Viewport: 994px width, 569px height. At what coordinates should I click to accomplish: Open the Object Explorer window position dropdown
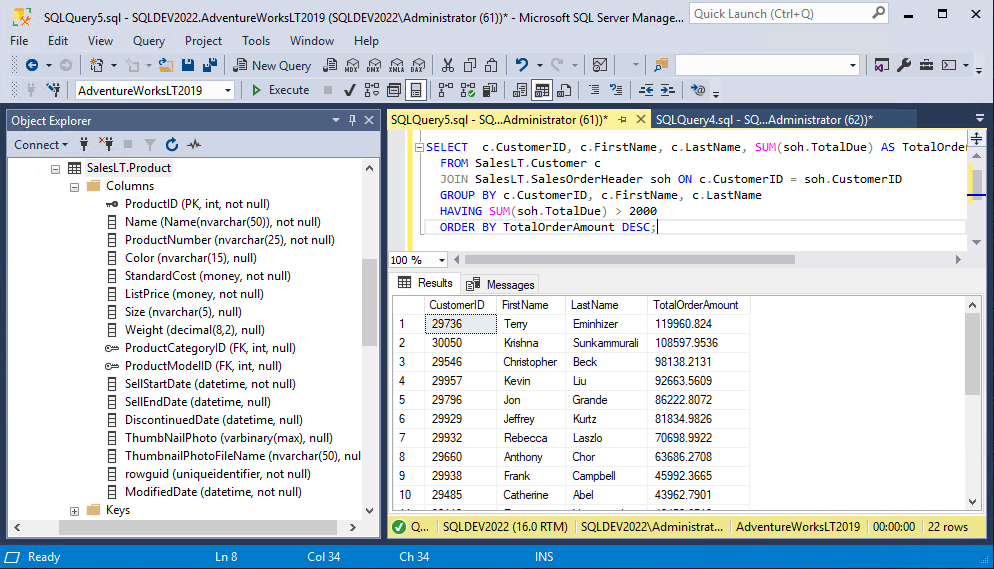(x=336, y=120)
